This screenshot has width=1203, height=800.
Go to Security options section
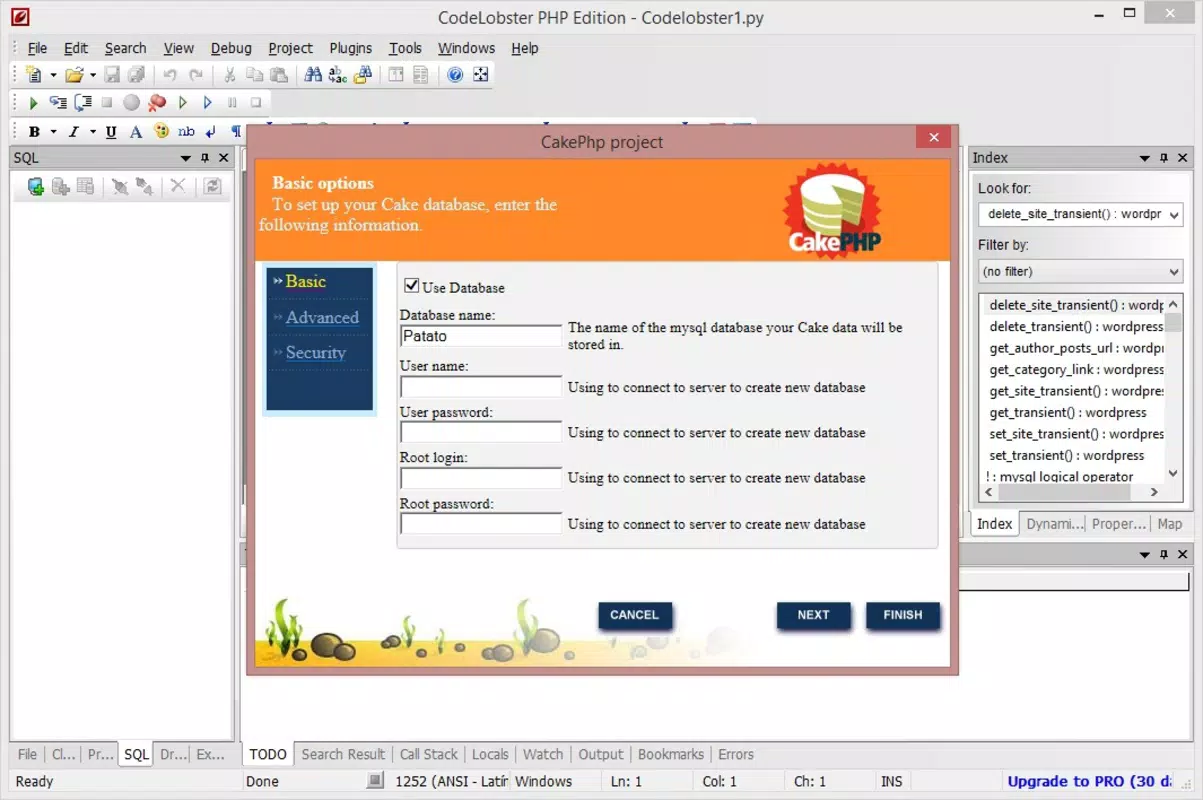(x=316, y=352)
